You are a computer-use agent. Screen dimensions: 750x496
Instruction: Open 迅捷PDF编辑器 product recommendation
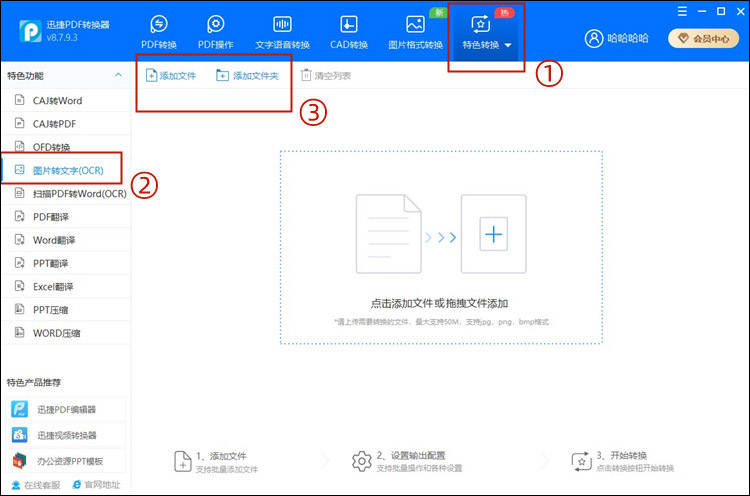[66, 409]
